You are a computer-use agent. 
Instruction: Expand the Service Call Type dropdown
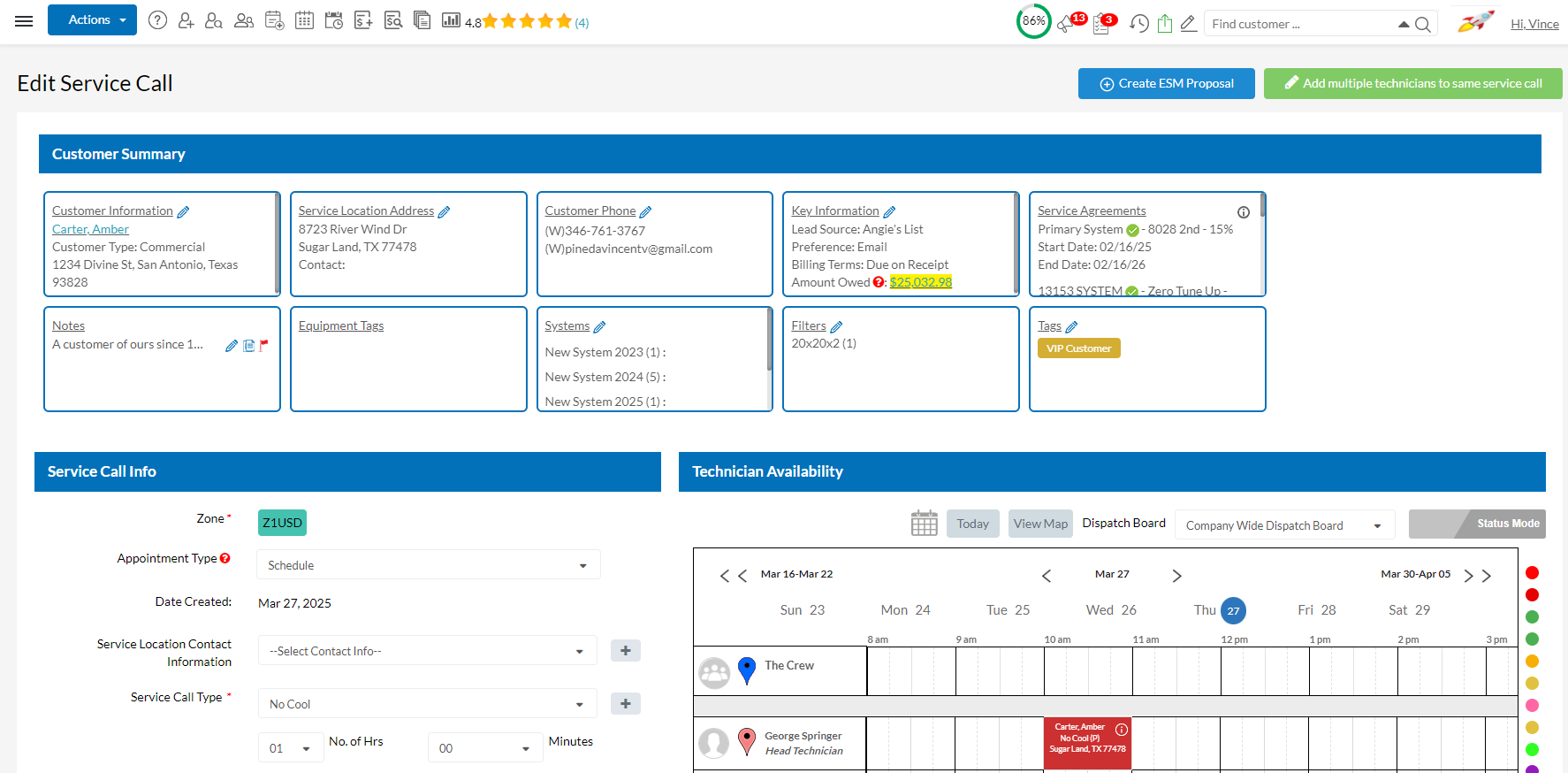tap(427, 704)
